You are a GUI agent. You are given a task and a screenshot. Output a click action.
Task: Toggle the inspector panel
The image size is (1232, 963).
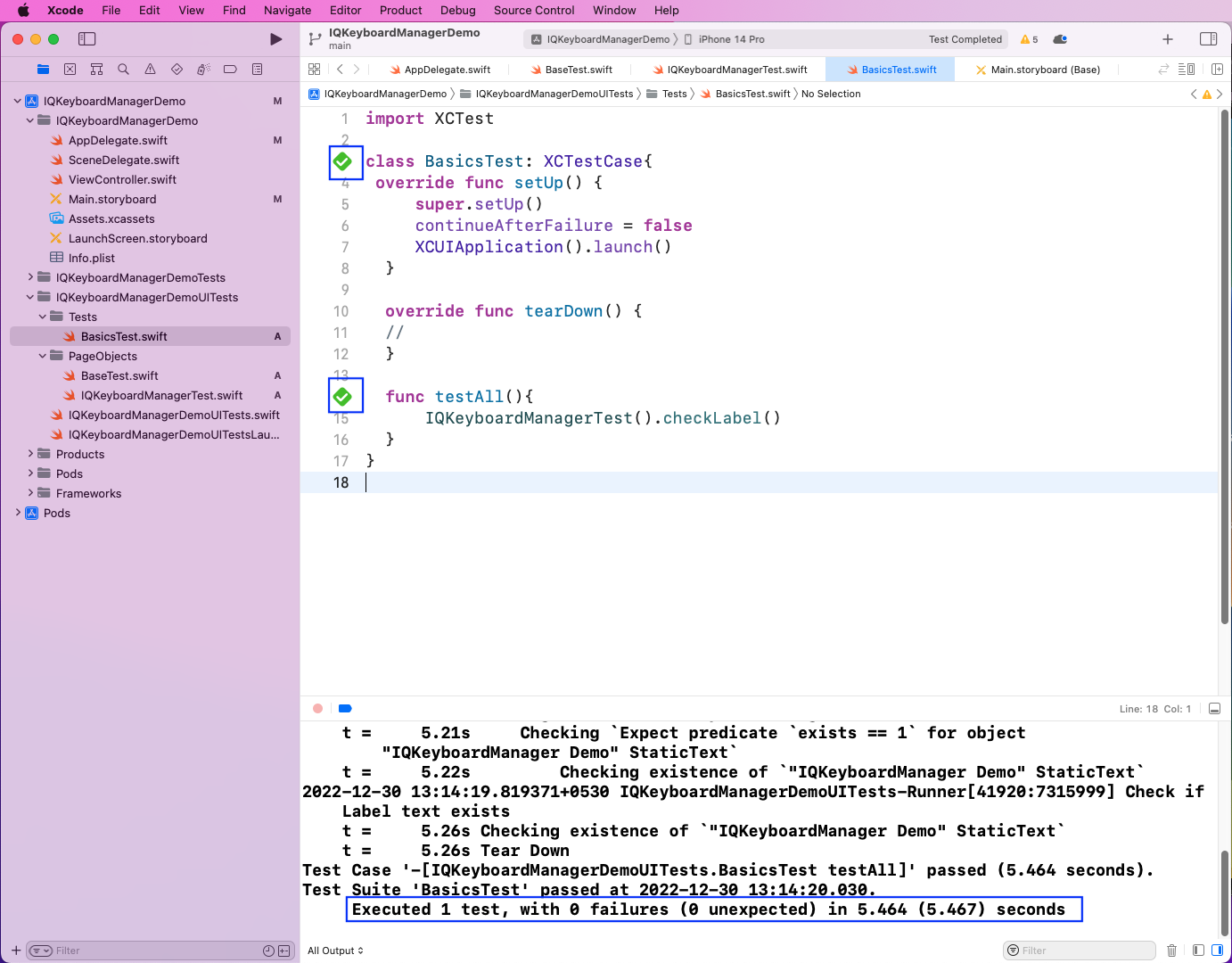[1208, 39]
